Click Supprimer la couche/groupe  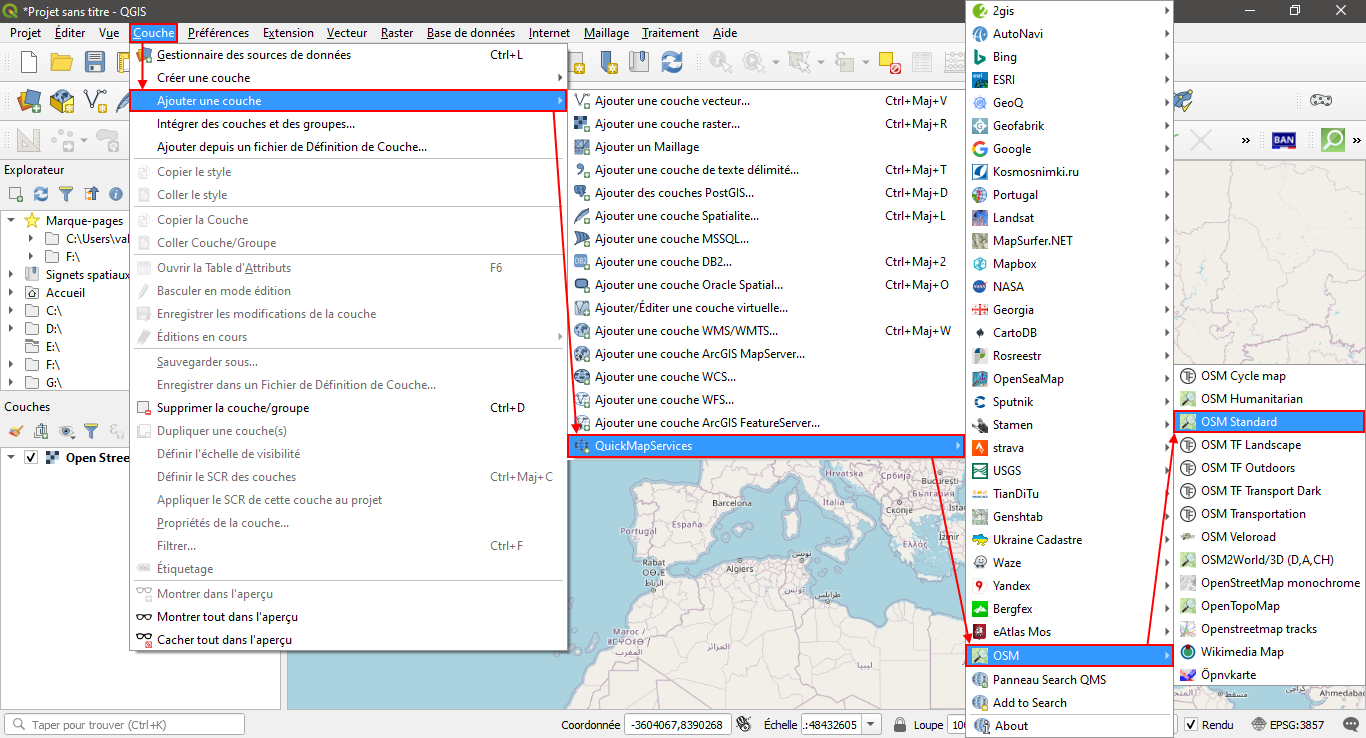point(347,408)
